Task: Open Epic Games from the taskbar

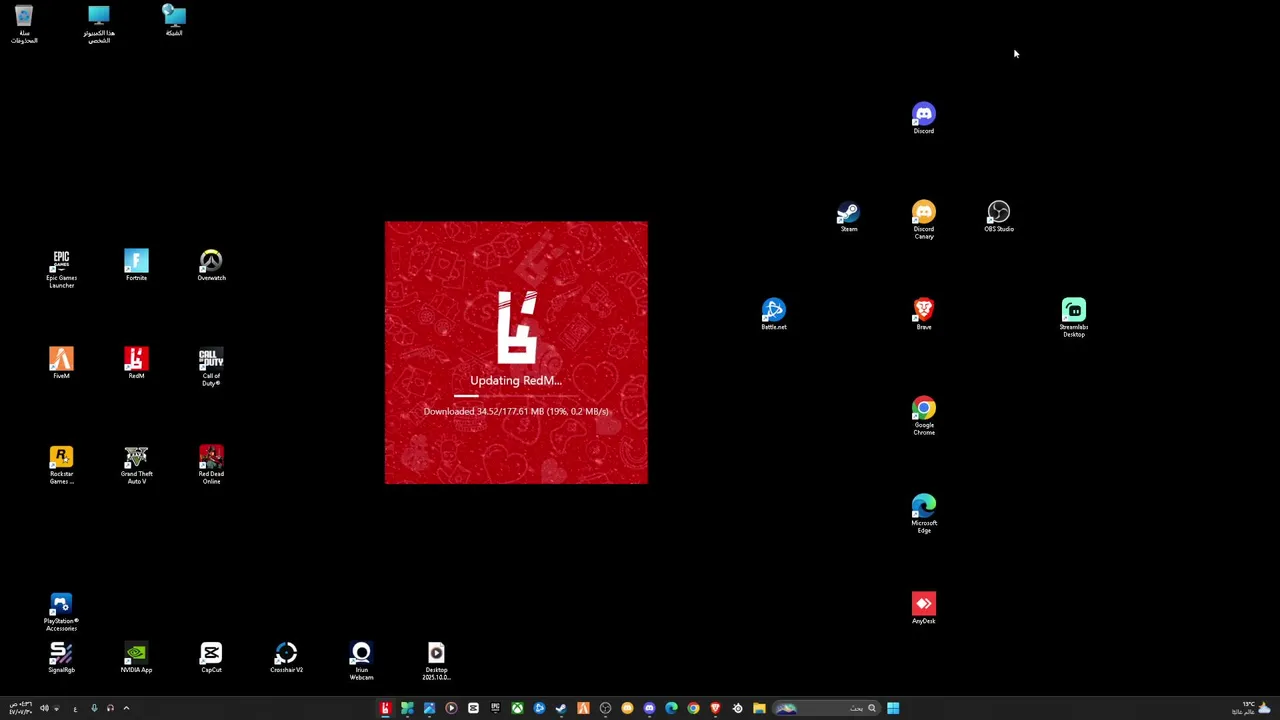Action: tap(495, 708)
